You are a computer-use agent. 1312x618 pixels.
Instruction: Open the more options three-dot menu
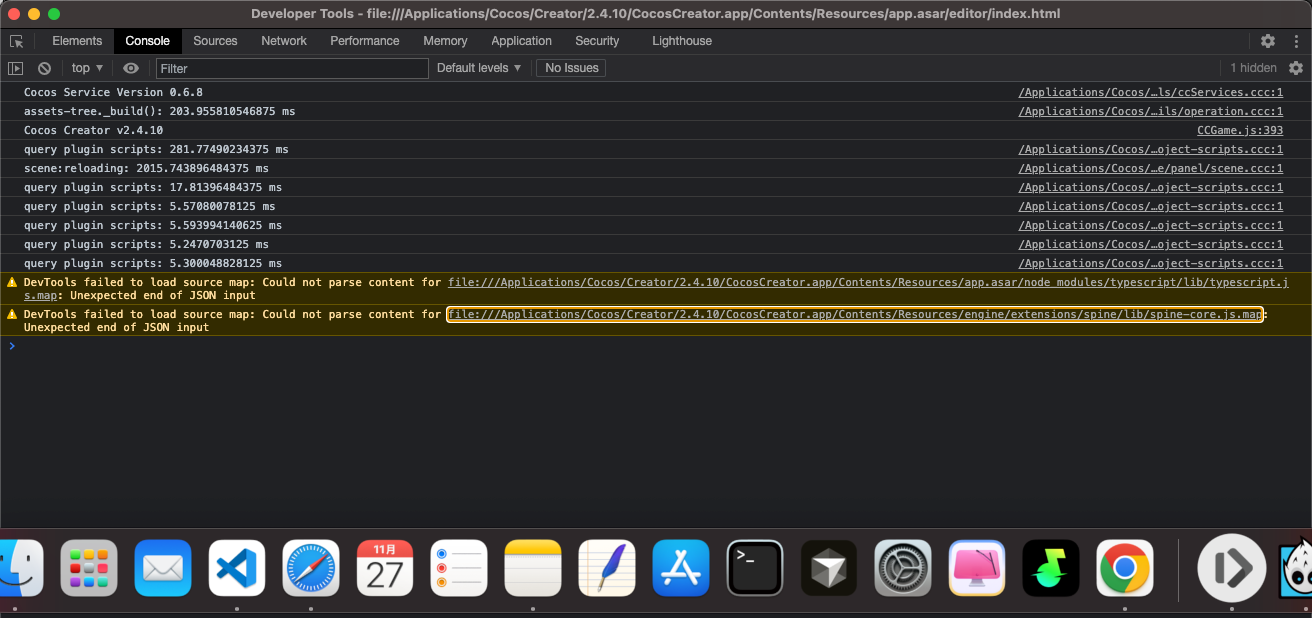click(1295, 41)
